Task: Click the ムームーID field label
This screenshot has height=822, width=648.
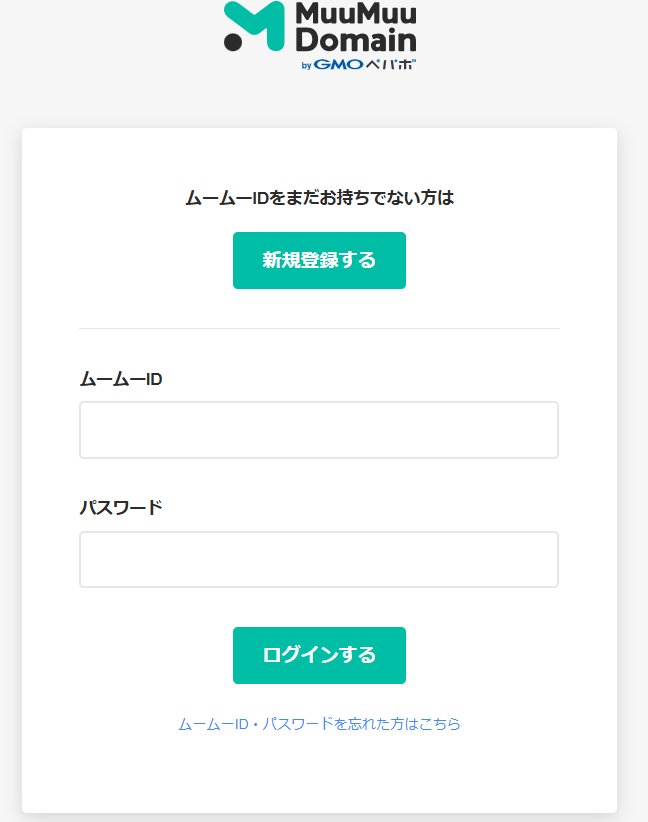Action: pyautogui.click(x=121, y=379)
